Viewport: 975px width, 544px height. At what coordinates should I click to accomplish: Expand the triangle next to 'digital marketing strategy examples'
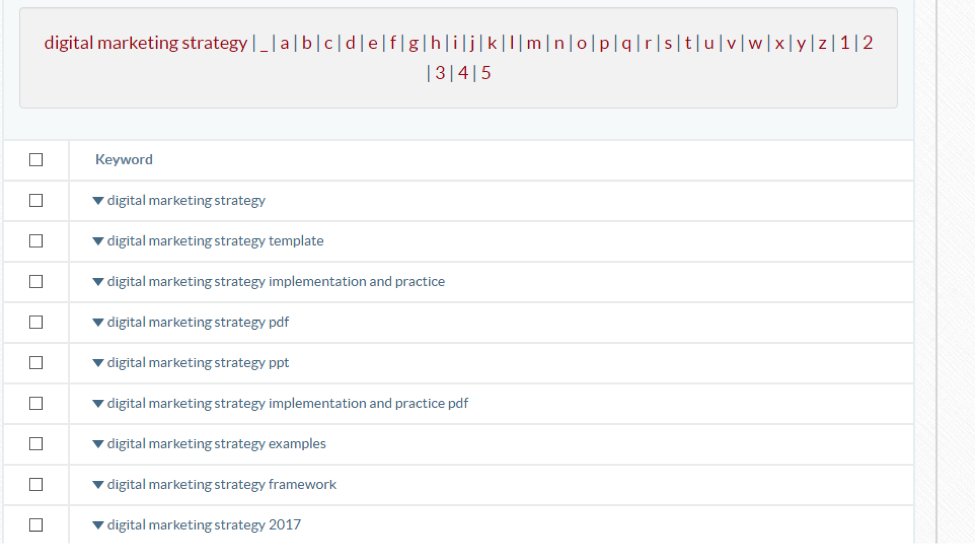coord(98,444)
